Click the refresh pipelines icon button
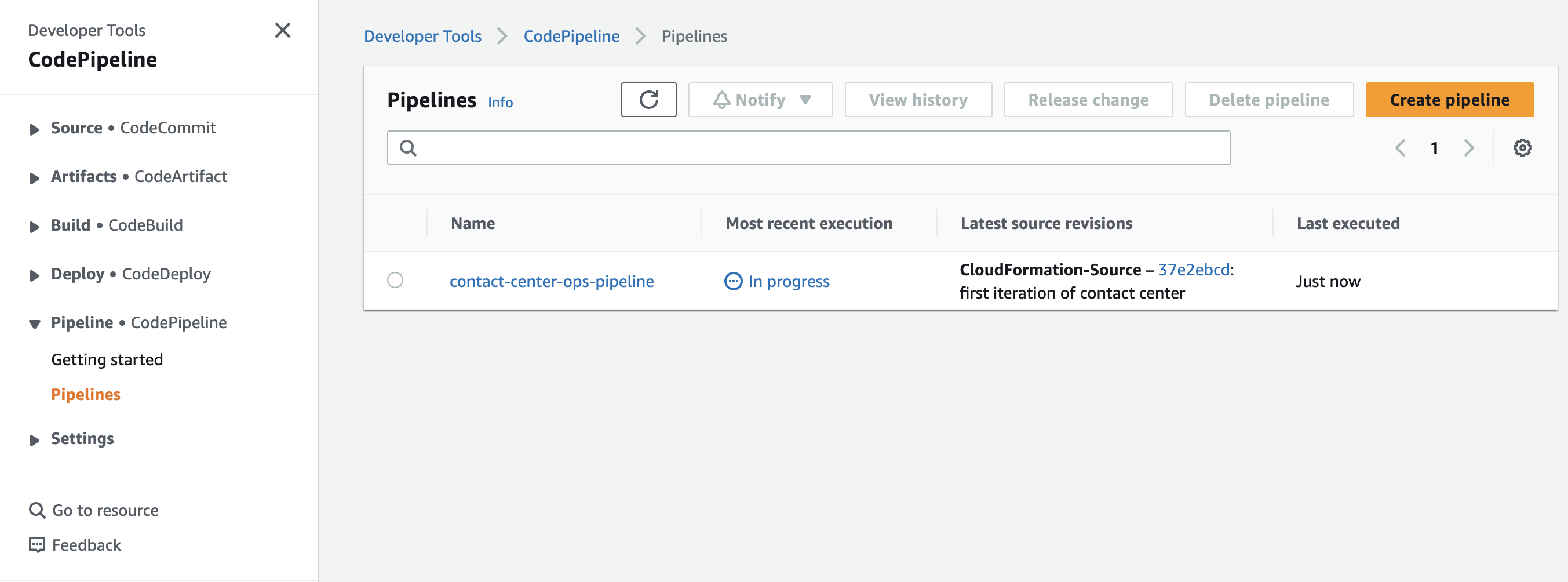Image resolution: width=1568 pixels, height=582 pixels. click(648, 100)
